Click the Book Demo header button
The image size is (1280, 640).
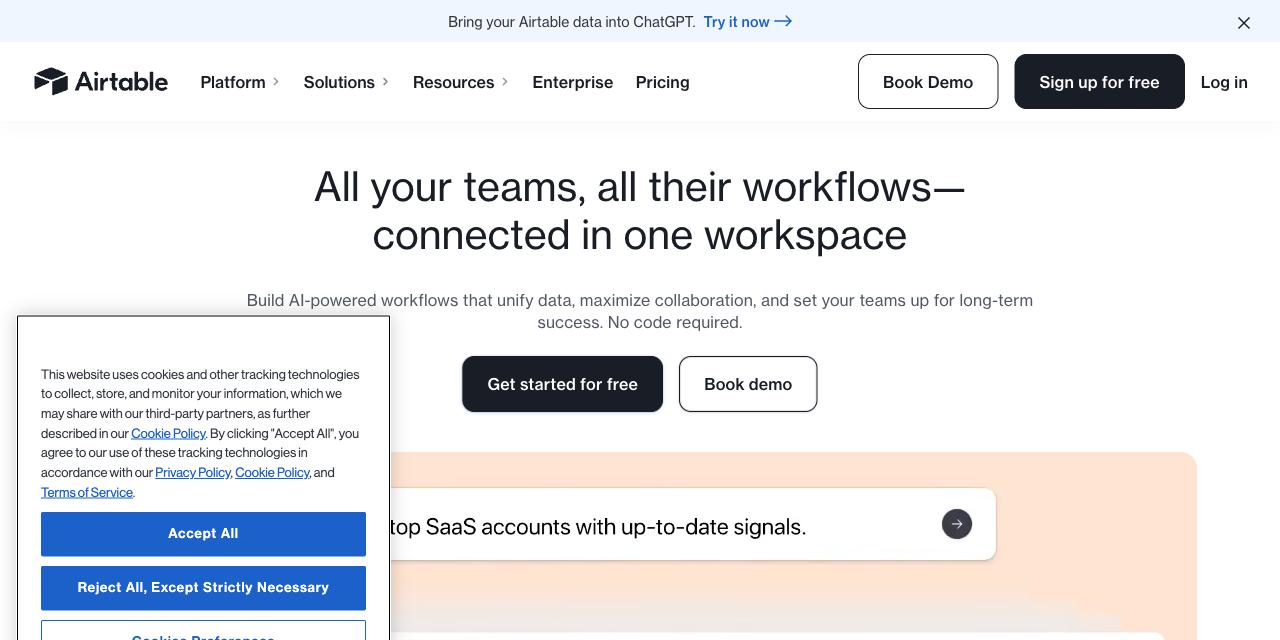point(927,82)
